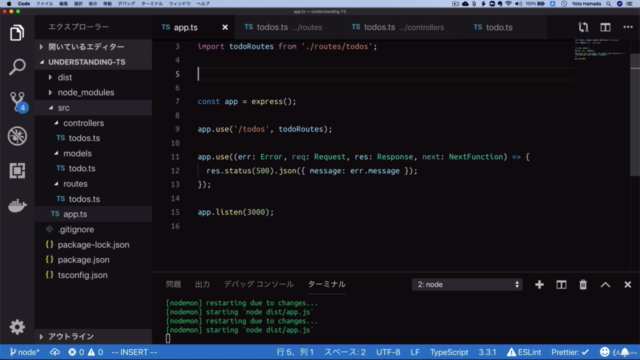Open the ファイル menu
This screenshot has width=640, height=360.
[x=44, y=4]
